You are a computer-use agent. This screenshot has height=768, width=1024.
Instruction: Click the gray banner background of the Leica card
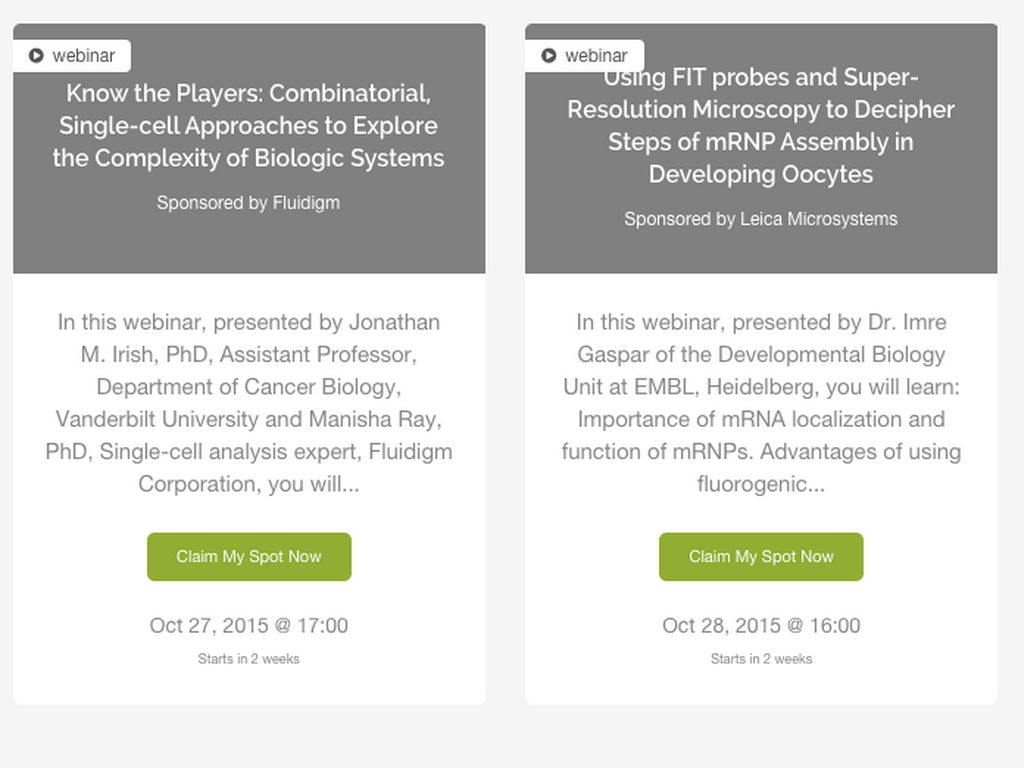(761, 252)
